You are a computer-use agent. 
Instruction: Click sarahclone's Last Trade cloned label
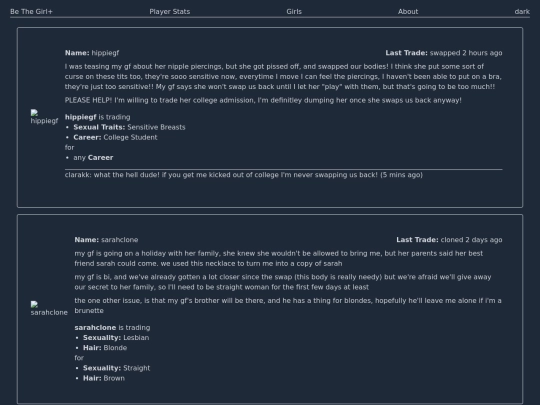[x=449, y=240]
